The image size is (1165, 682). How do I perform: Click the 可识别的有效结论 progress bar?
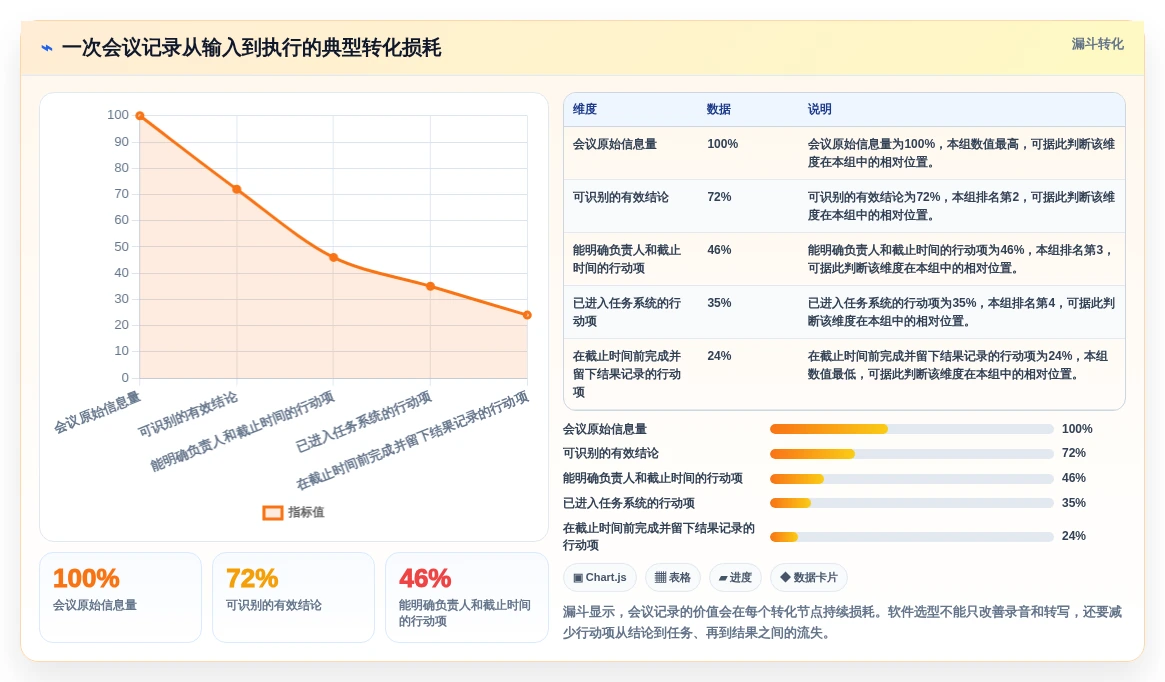coord(912,453)
